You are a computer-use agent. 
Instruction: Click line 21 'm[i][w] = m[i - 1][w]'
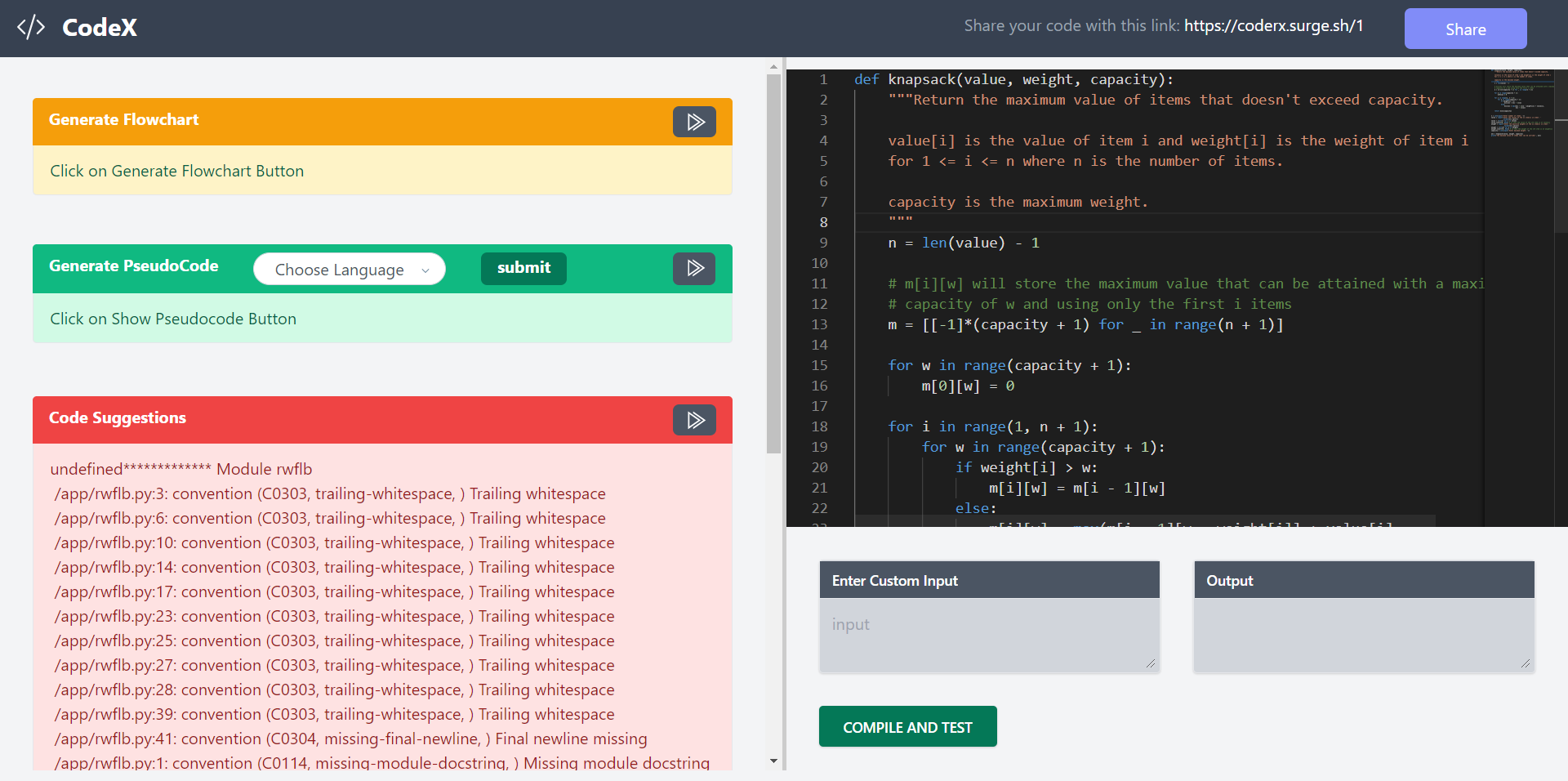click(x=1077, y=488)
